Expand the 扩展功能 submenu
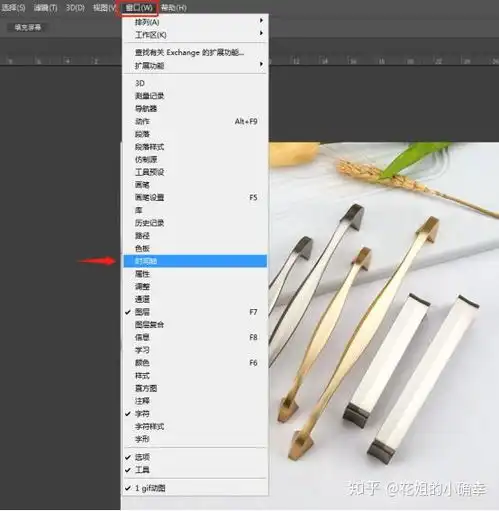The width and height of the screenshot is (499, 511). click(195, 65)
